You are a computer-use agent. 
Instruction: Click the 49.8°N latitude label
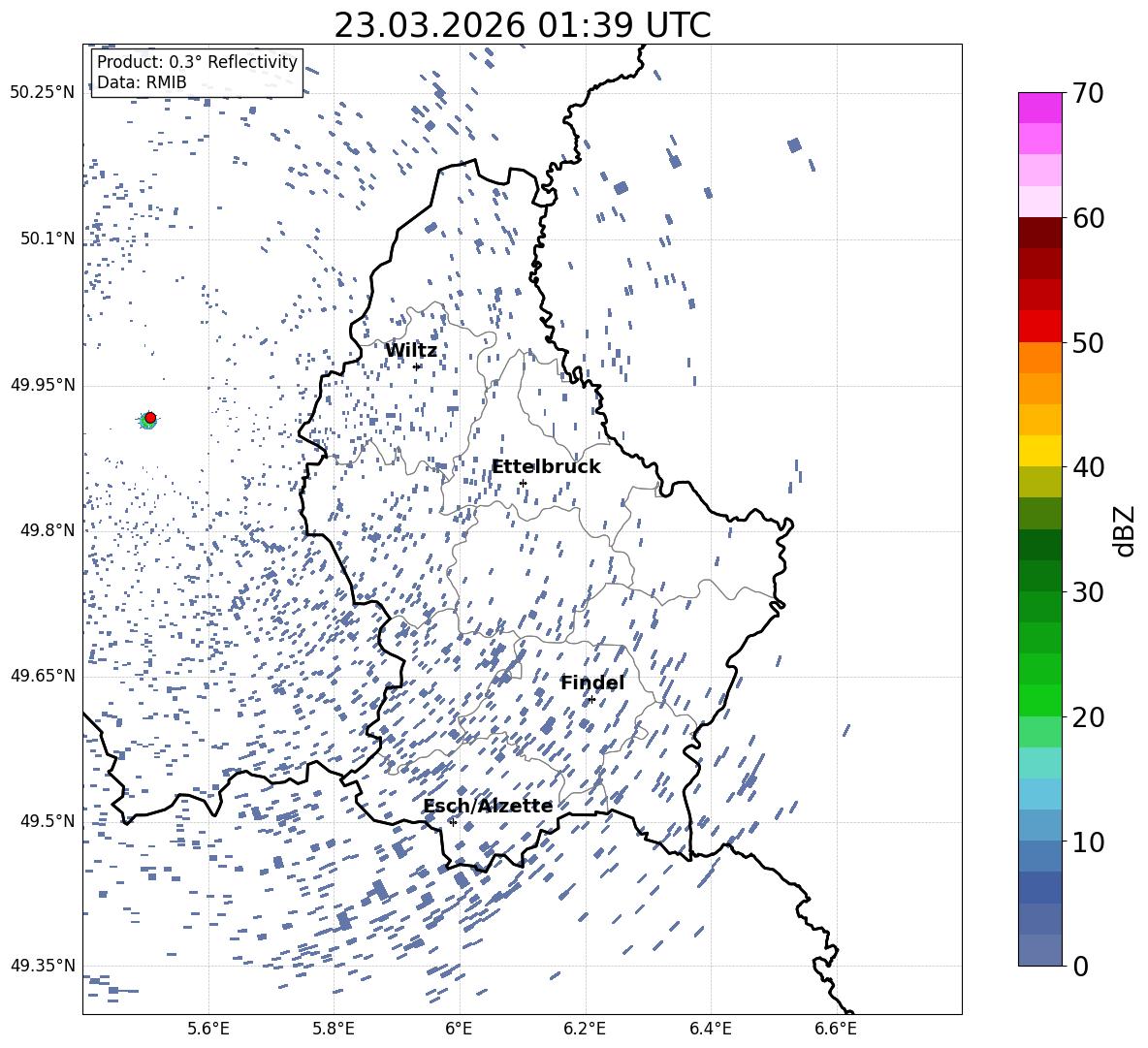47,530
